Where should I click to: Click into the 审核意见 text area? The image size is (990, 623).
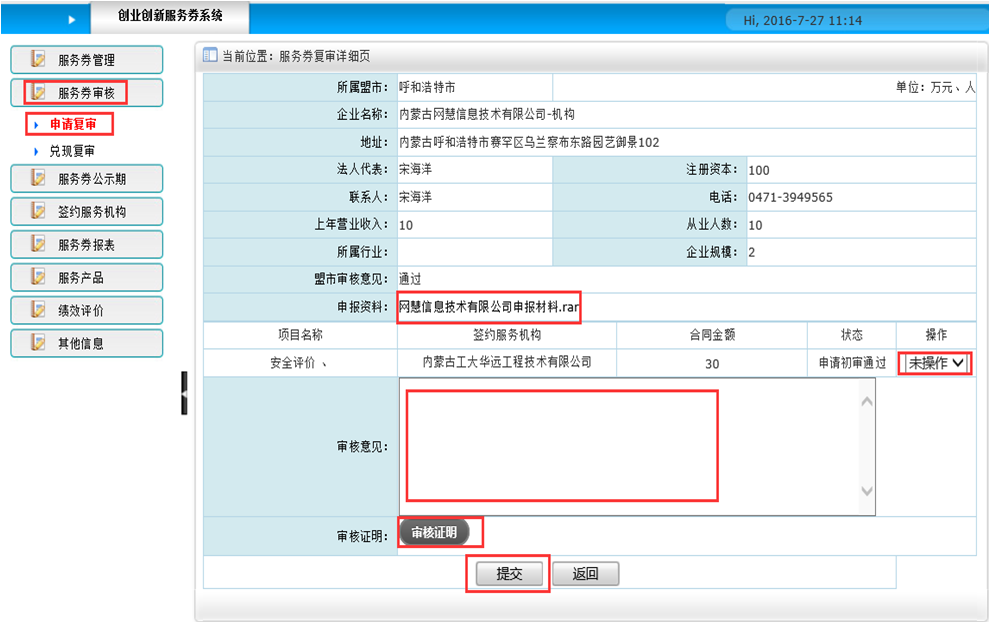click(x=637, y=447)
